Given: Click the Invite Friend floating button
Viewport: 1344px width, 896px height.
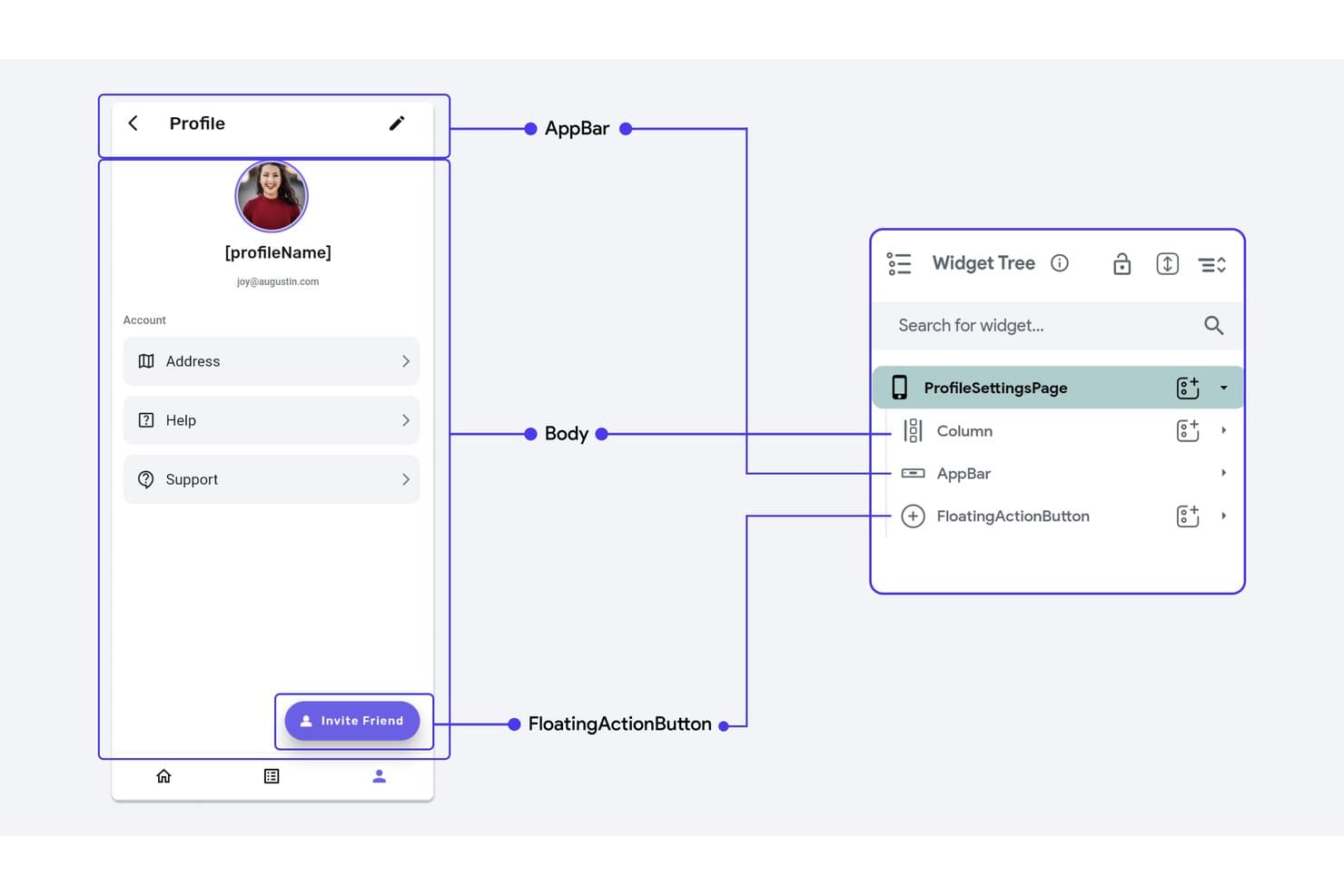Looking at the screenshot, I should coord(352,721).
